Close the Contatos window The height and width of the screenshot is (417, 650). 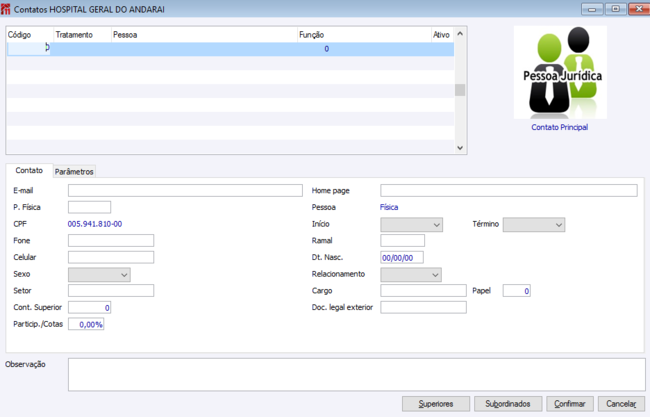click(x=639, y=9)
